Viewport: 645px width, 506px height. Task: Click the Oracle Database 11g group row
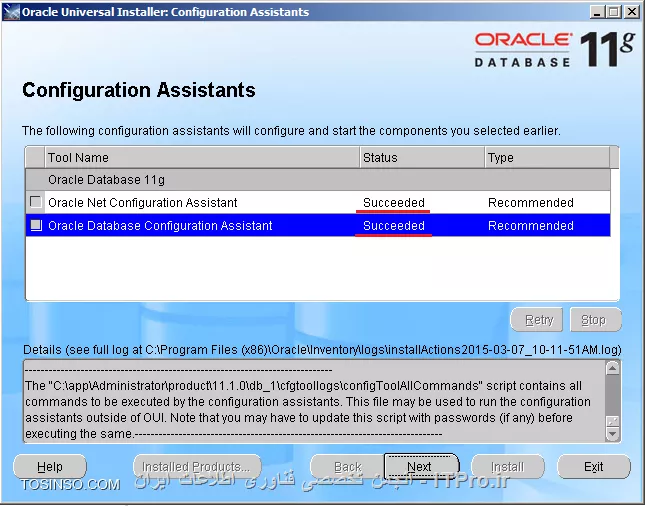[318, 179]
